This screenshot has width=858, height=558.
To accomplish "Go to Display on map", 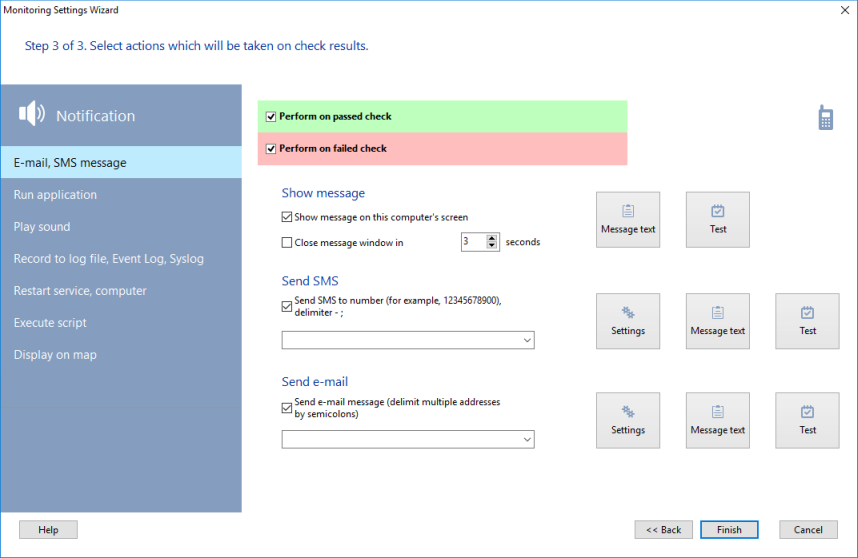I will tap(55, 355).
